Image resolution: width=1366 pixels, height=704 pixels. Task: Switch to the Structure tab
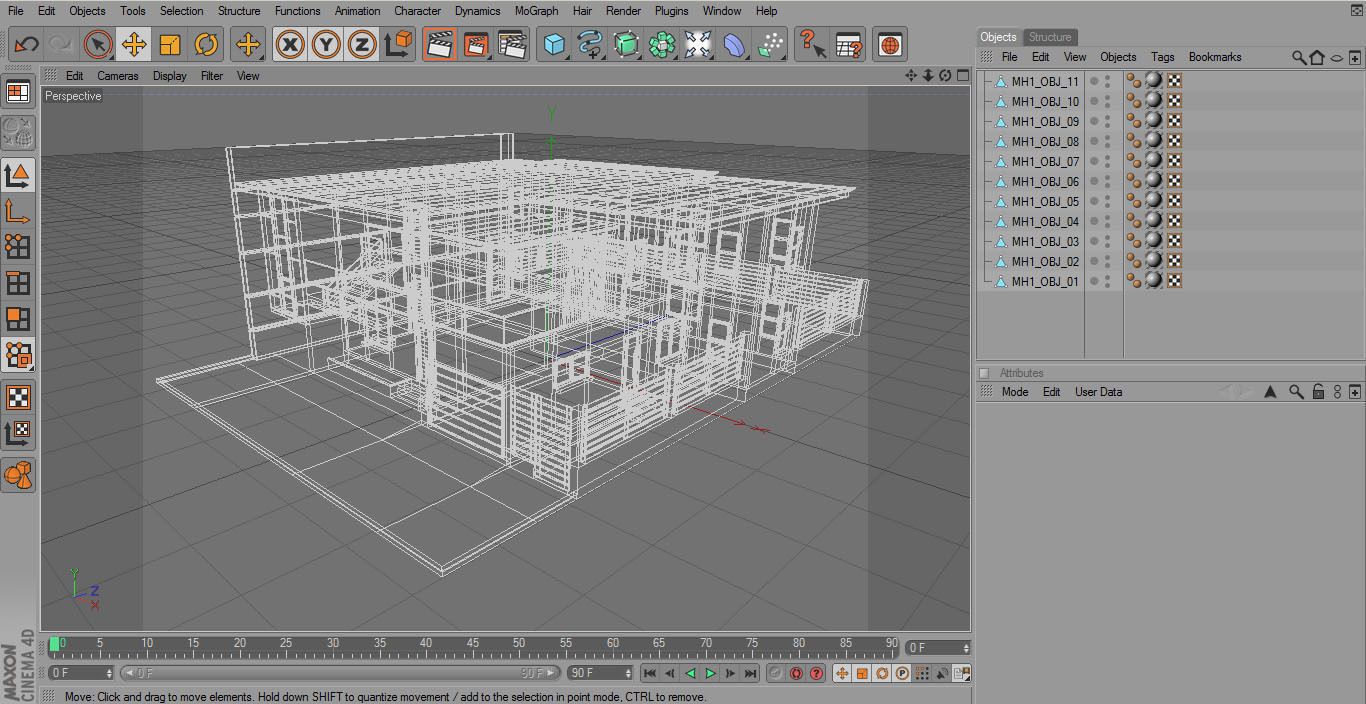(x=1050, y=37)
